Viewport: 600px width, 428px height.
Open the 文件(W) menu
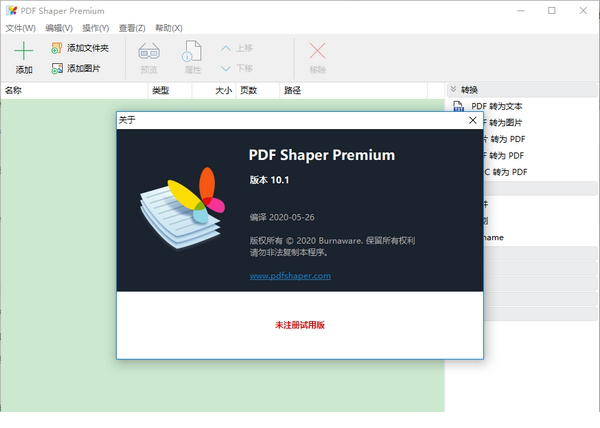21,28
